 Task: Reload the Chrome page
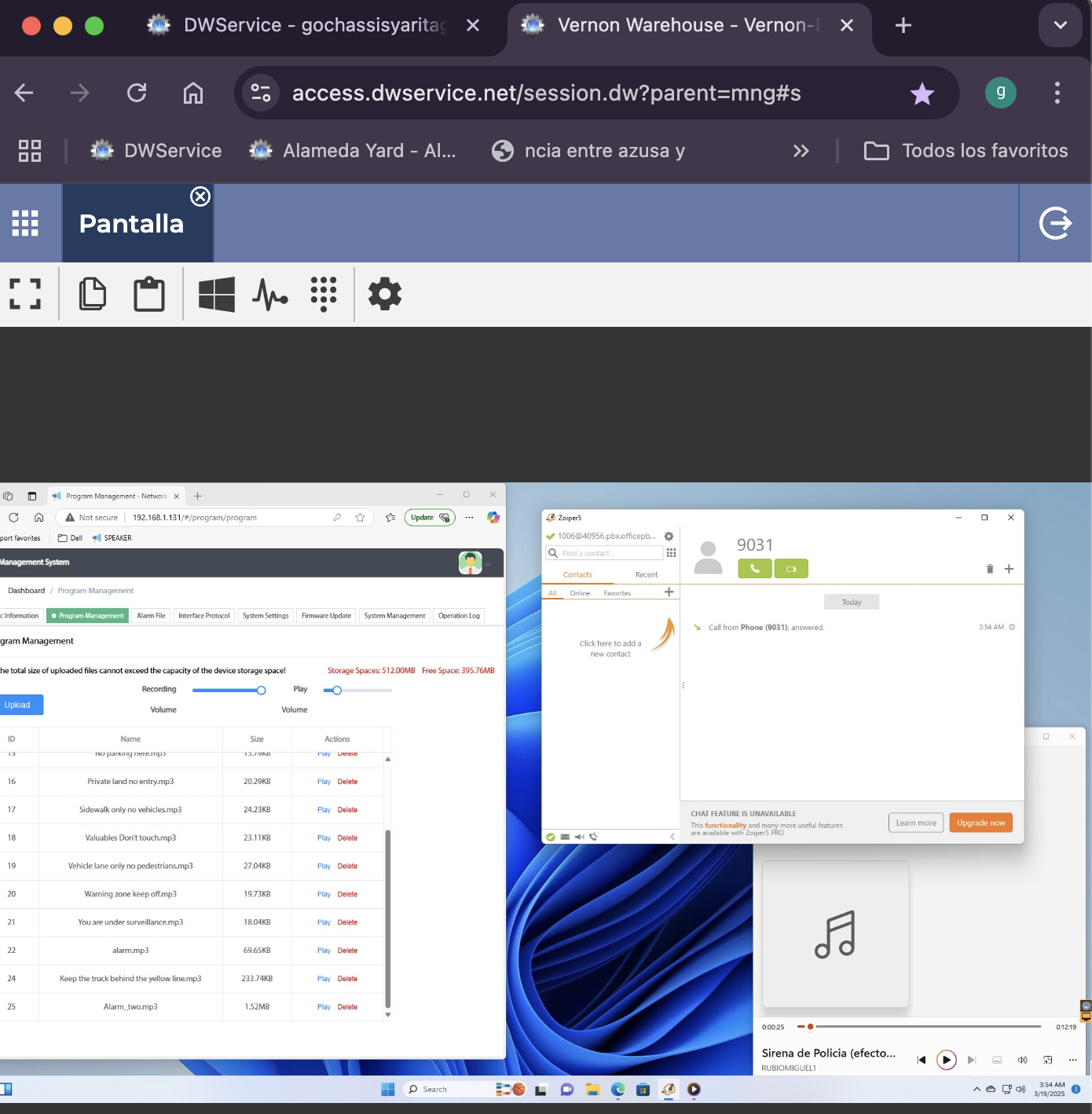[137, 93]
